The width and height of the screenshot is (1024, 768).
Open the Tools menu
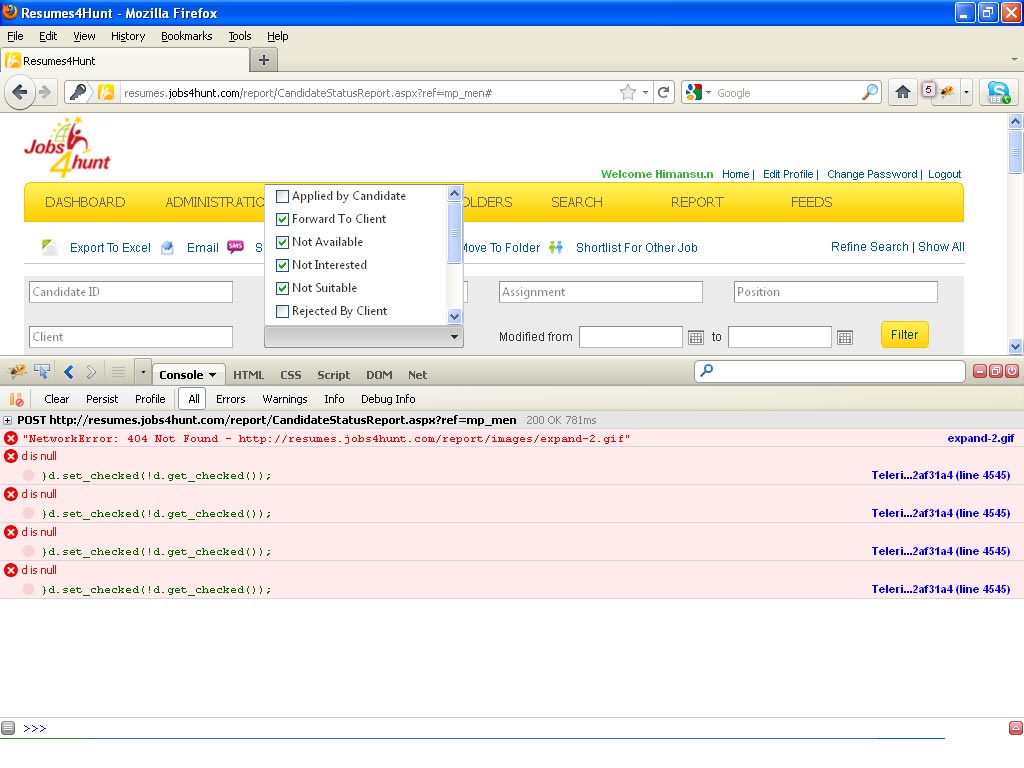(240, 36)
